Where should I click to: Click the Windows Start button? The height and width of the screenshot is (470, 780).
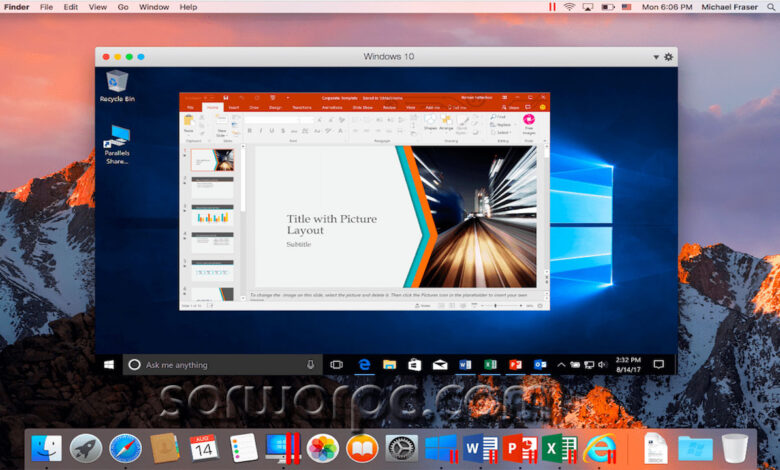tap(109, 365)
